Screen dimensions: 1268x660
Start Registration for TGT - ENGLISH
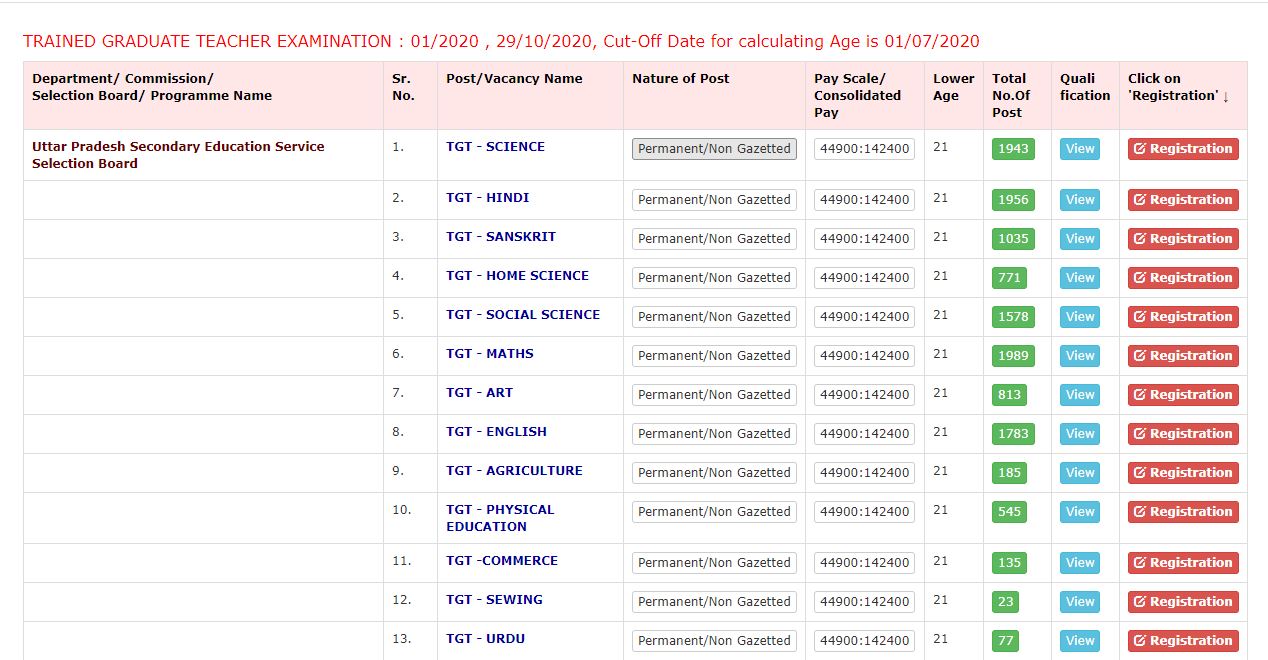(1183, 434)
